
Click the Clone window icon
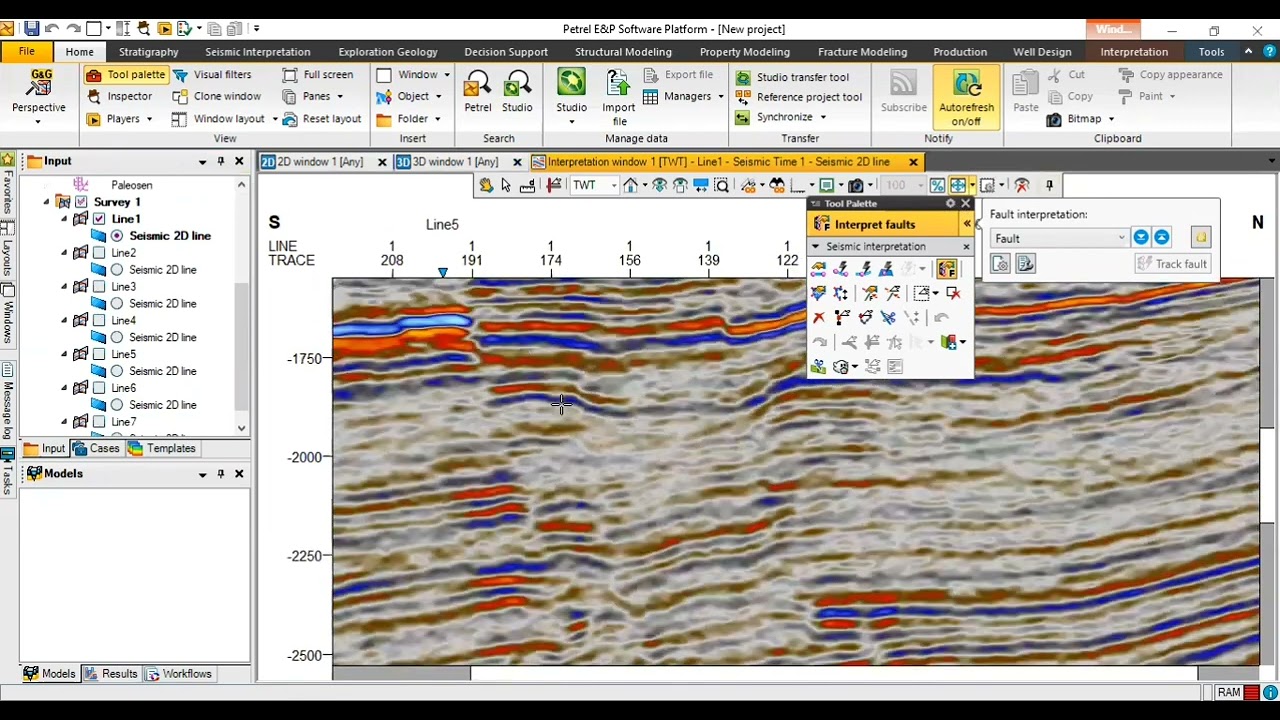(x=180, y=97)
